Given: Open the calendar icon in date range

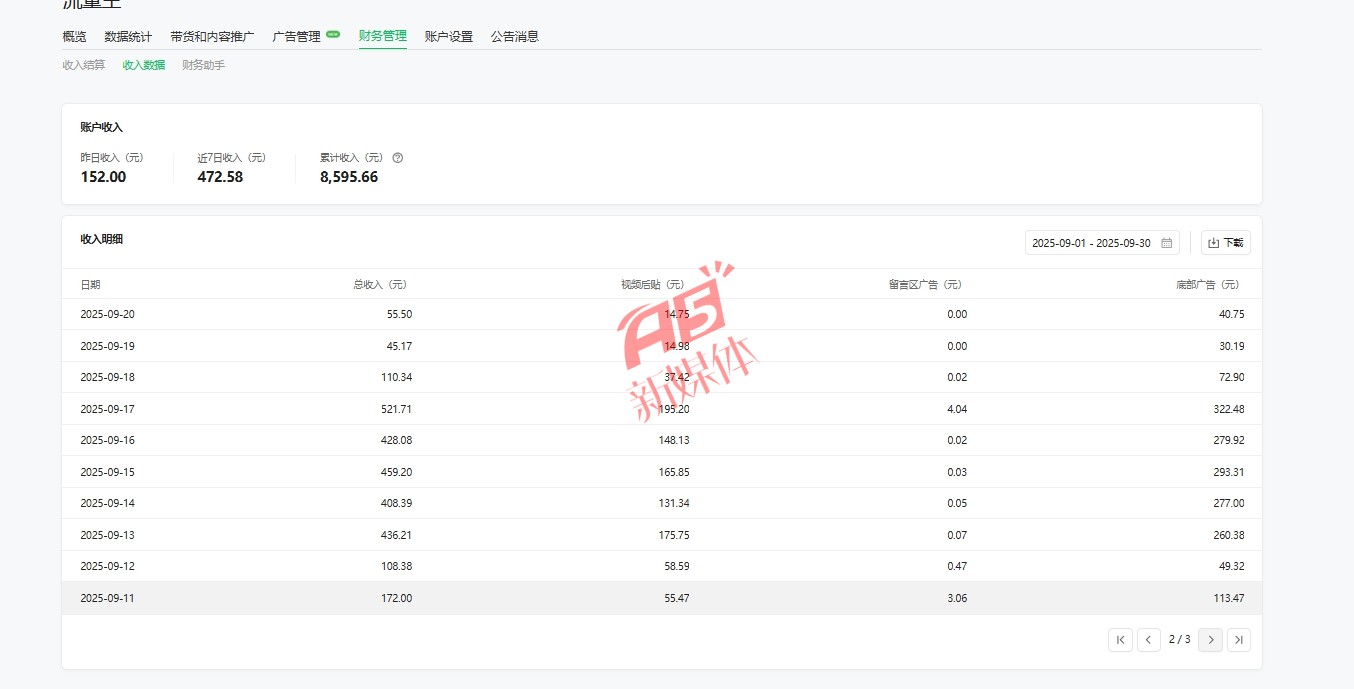Looking at the screenshot, I should [x=1166, y=243].
